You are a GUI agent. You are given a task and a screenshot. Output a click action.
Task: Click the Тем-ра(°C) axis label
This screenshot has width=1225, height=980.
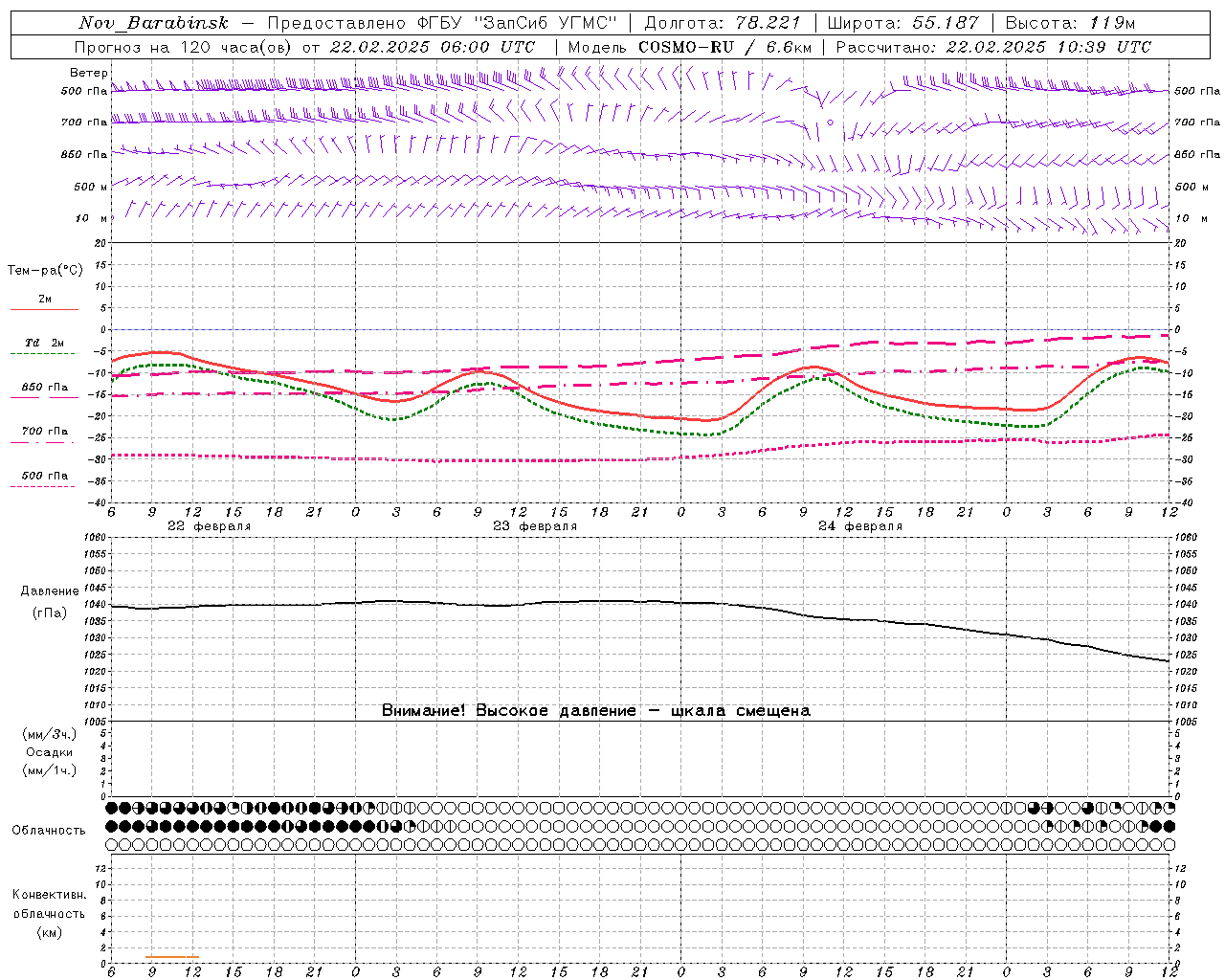45,271
